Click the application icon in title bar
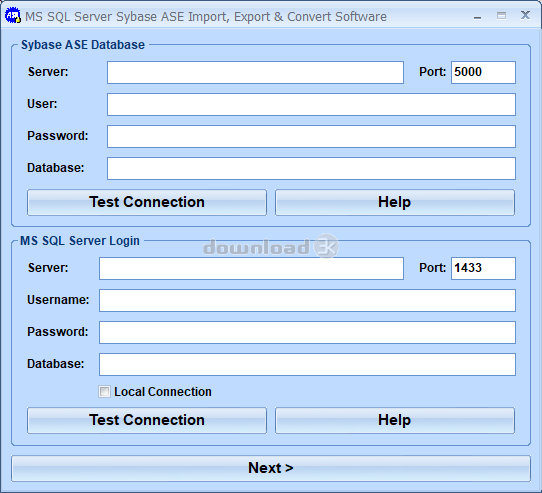This screenshot has width=542, height=493. click(13, 16)
